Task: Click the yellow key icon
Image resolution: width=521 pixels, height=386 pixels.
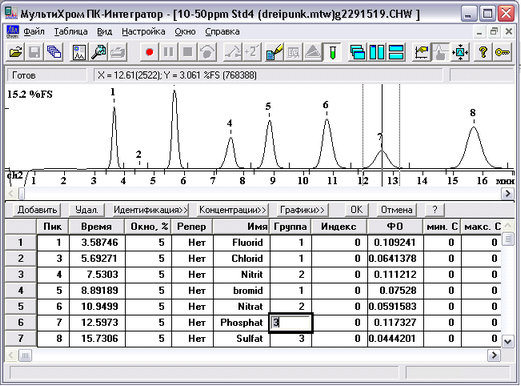Action: pos(502,52)
